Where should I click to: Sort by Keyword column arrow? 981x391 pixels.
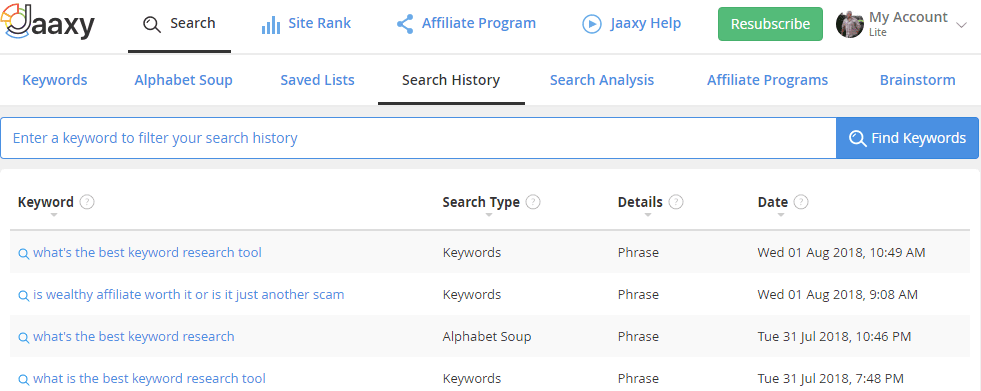click(x=54, y=215)
